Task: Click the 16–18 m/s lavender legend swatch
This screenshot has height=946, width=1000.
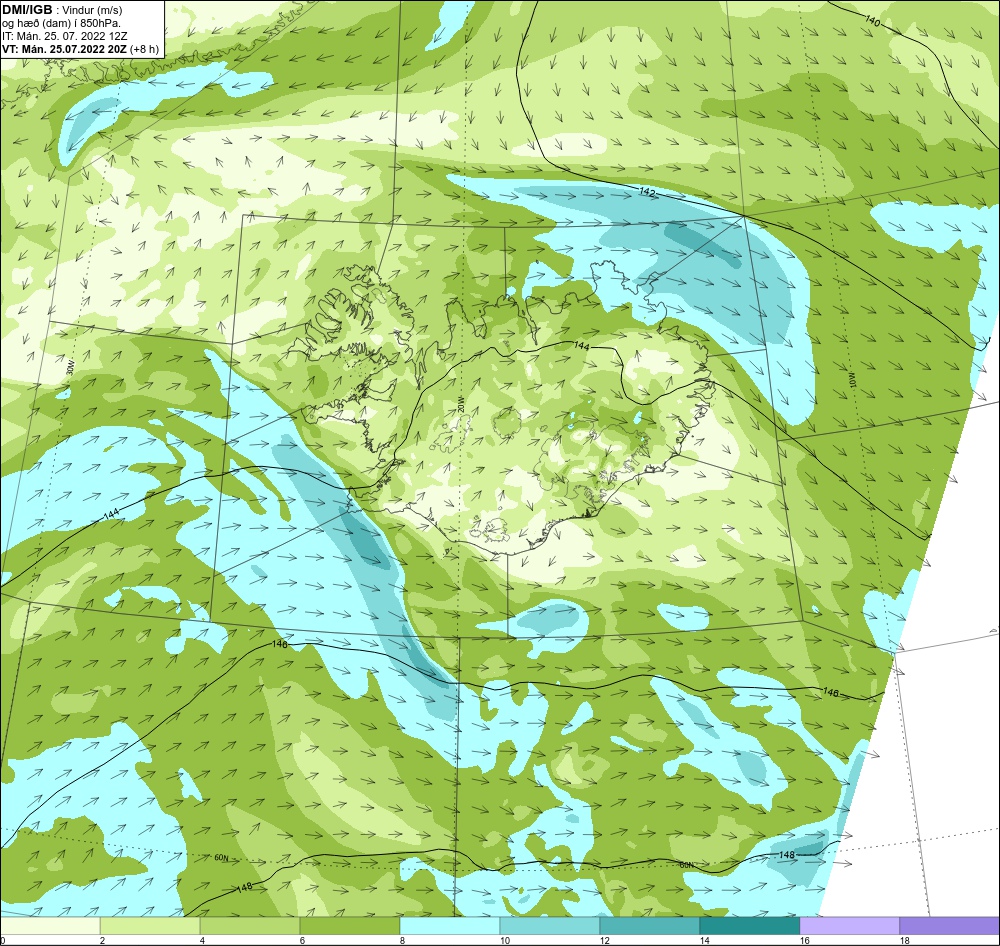Action: tap(849, 925)
